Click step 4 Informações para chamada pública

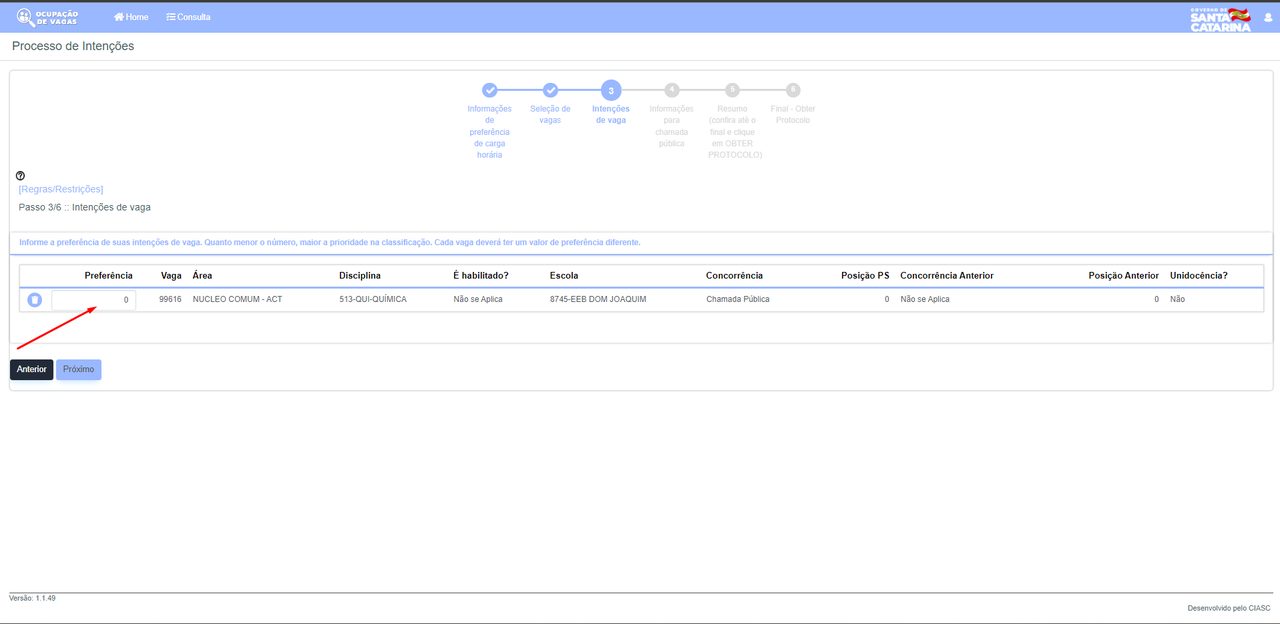click(672, 90)
